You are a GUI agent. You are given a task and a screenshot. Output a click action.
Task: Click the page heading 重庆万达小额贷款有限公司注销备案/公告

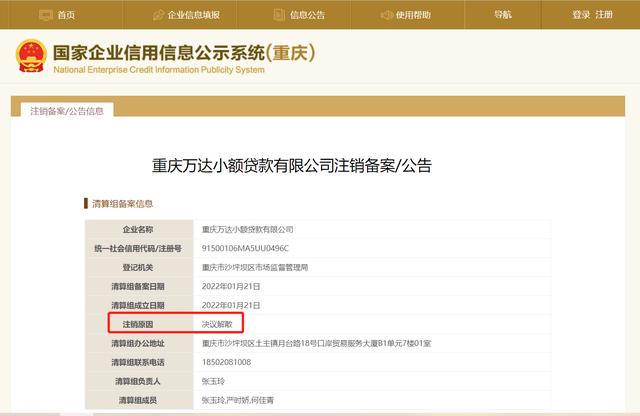click(x=292, y=166)
